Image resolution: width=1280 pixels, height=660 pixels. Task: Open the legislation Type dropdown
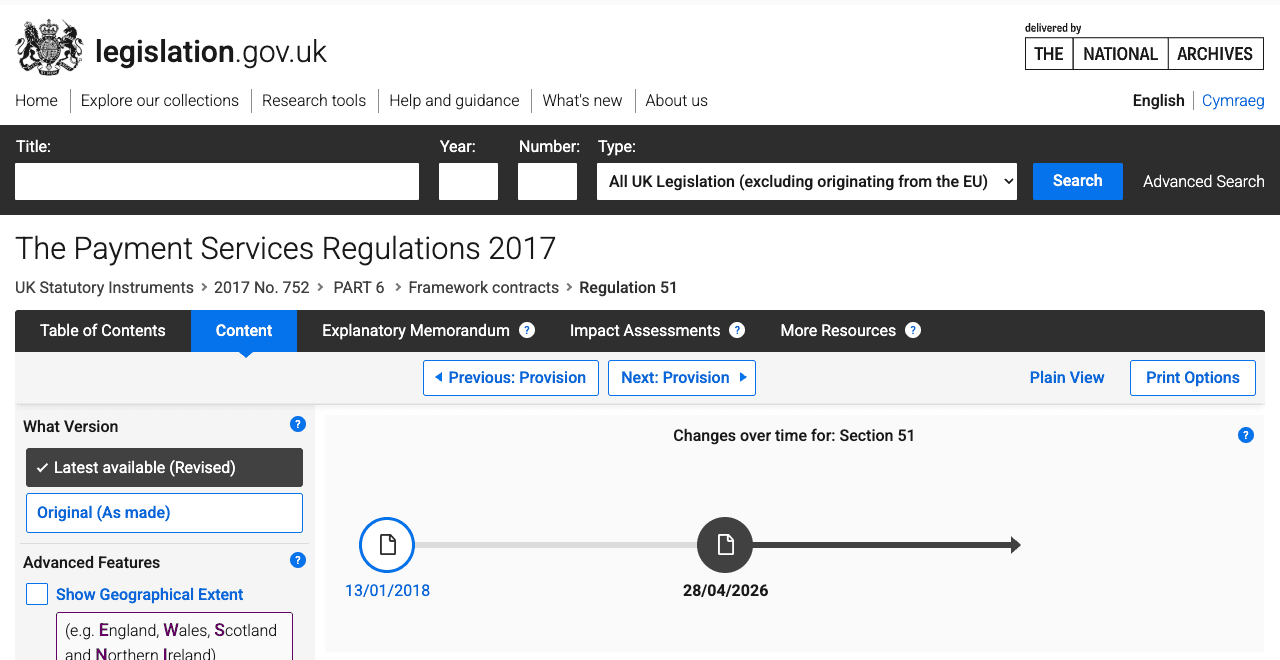[807, 181]
